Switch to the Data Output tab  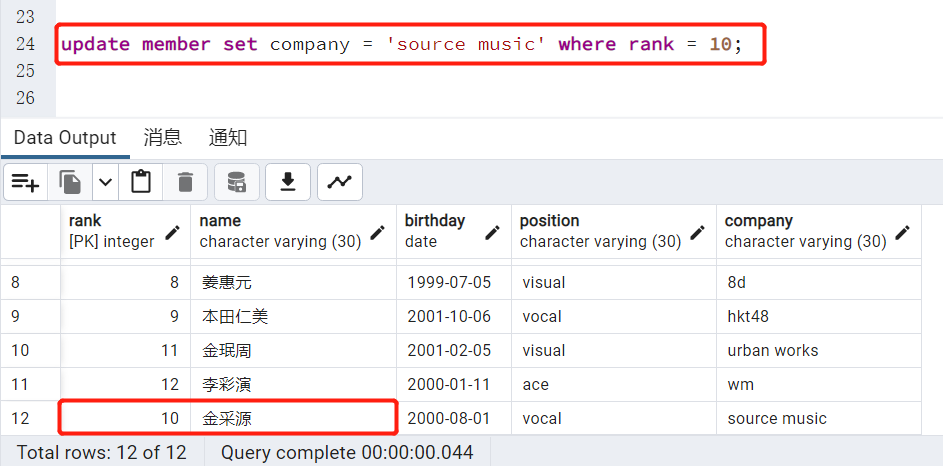coord(65,138)
